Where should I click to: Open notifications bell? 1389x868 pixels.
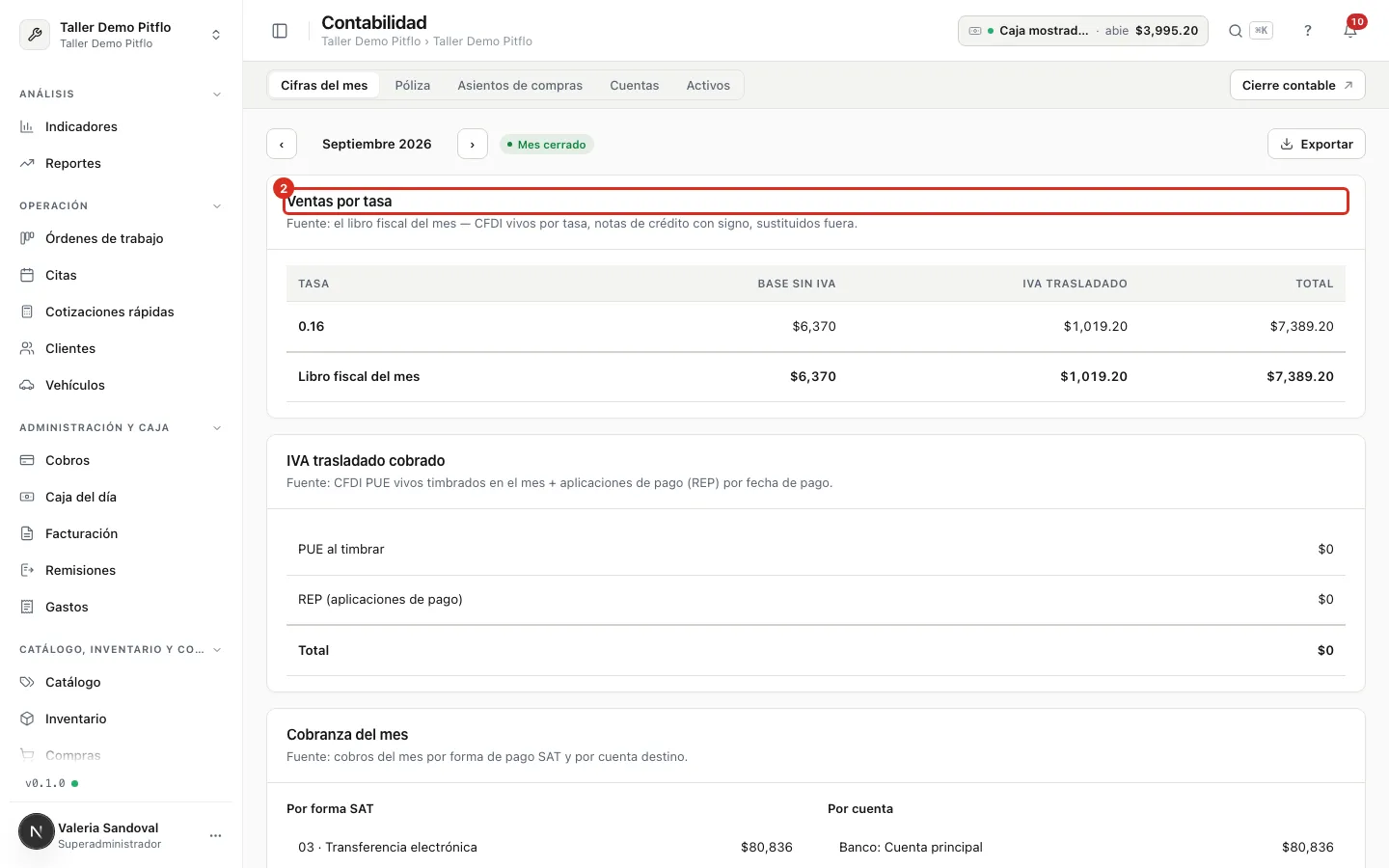tap(1350, 31)
